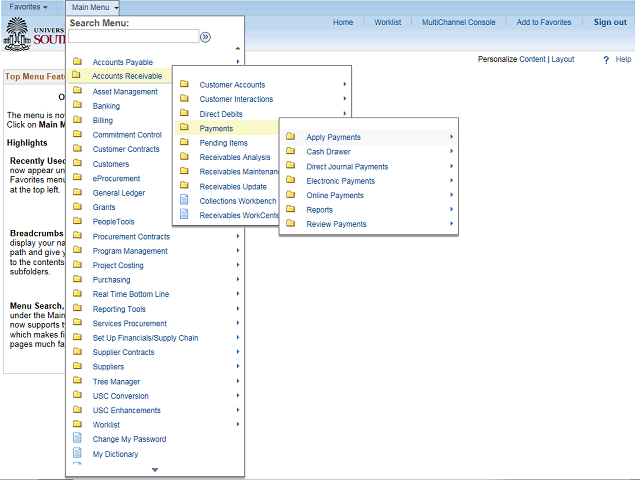Expand the Apply Payments submenu arrow
The image size is (640, 480).
click(x=451, y=137)
